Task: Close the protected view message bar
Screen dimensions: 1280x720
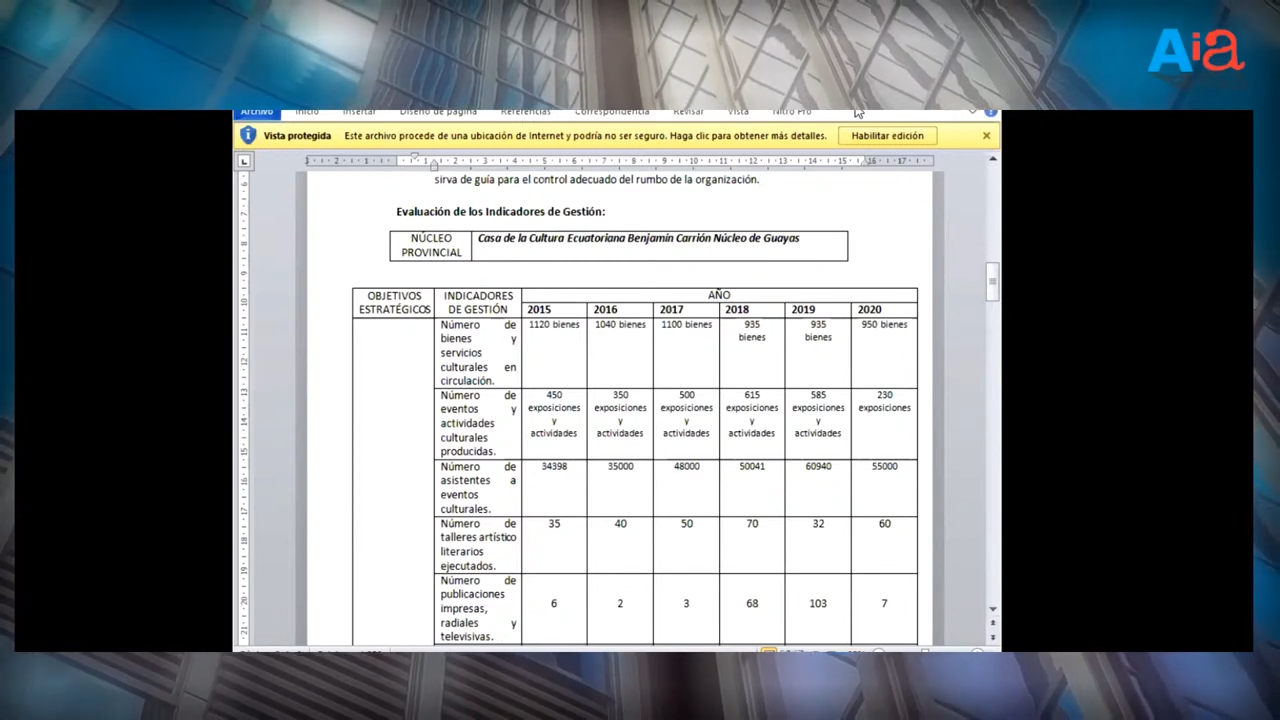Action: (x=986, y=135)
